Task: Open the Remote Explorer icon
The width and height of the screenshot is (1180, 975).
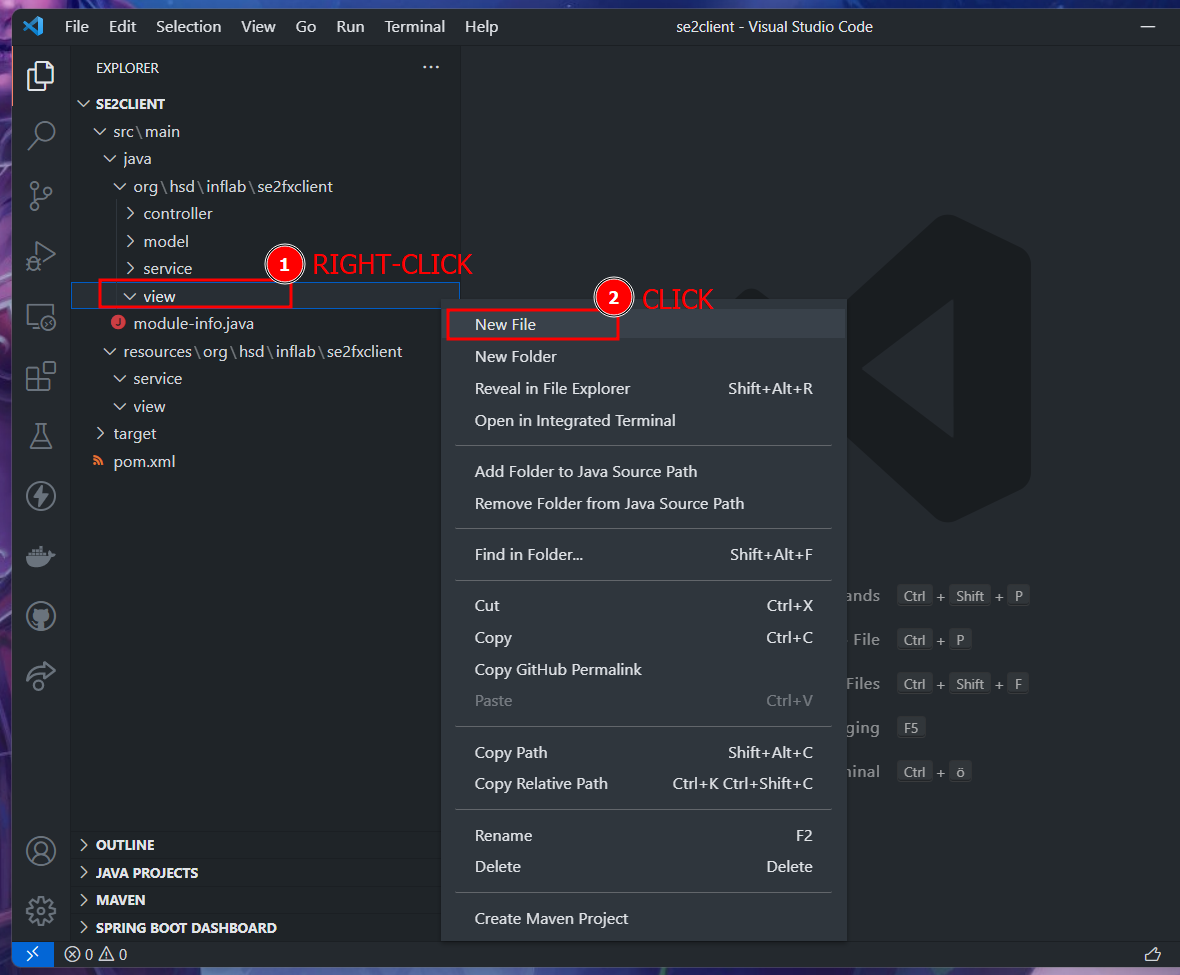Action: [41, 317]
